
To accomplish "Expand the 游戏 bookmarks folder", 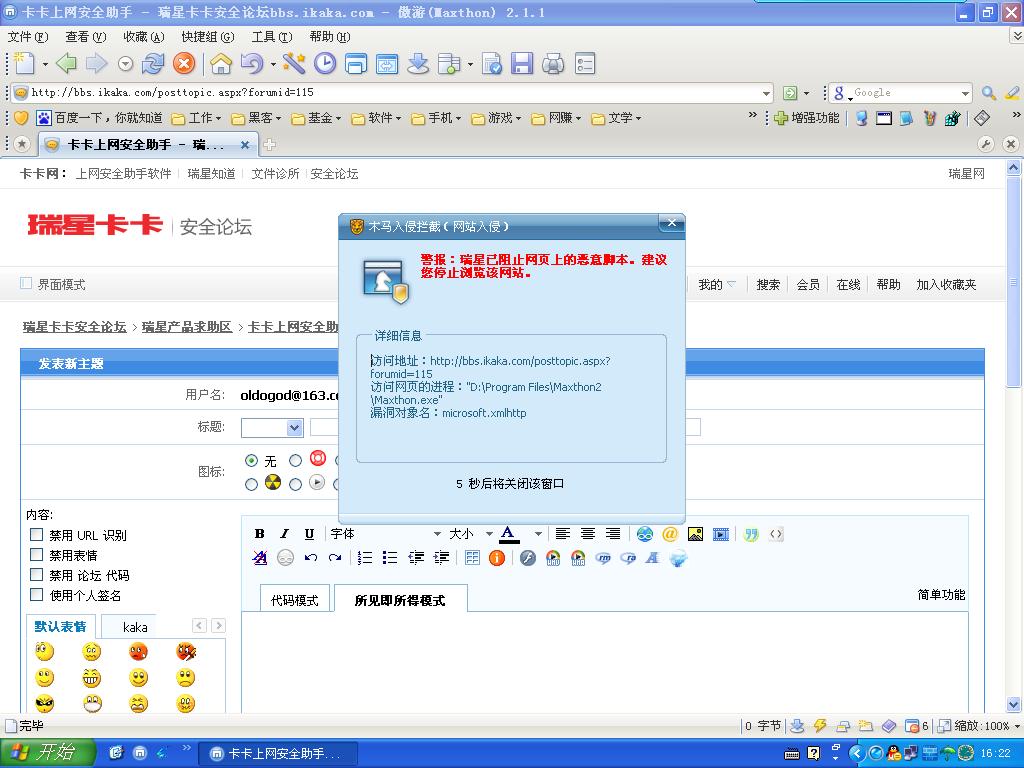I will click(x=496, y=118).
